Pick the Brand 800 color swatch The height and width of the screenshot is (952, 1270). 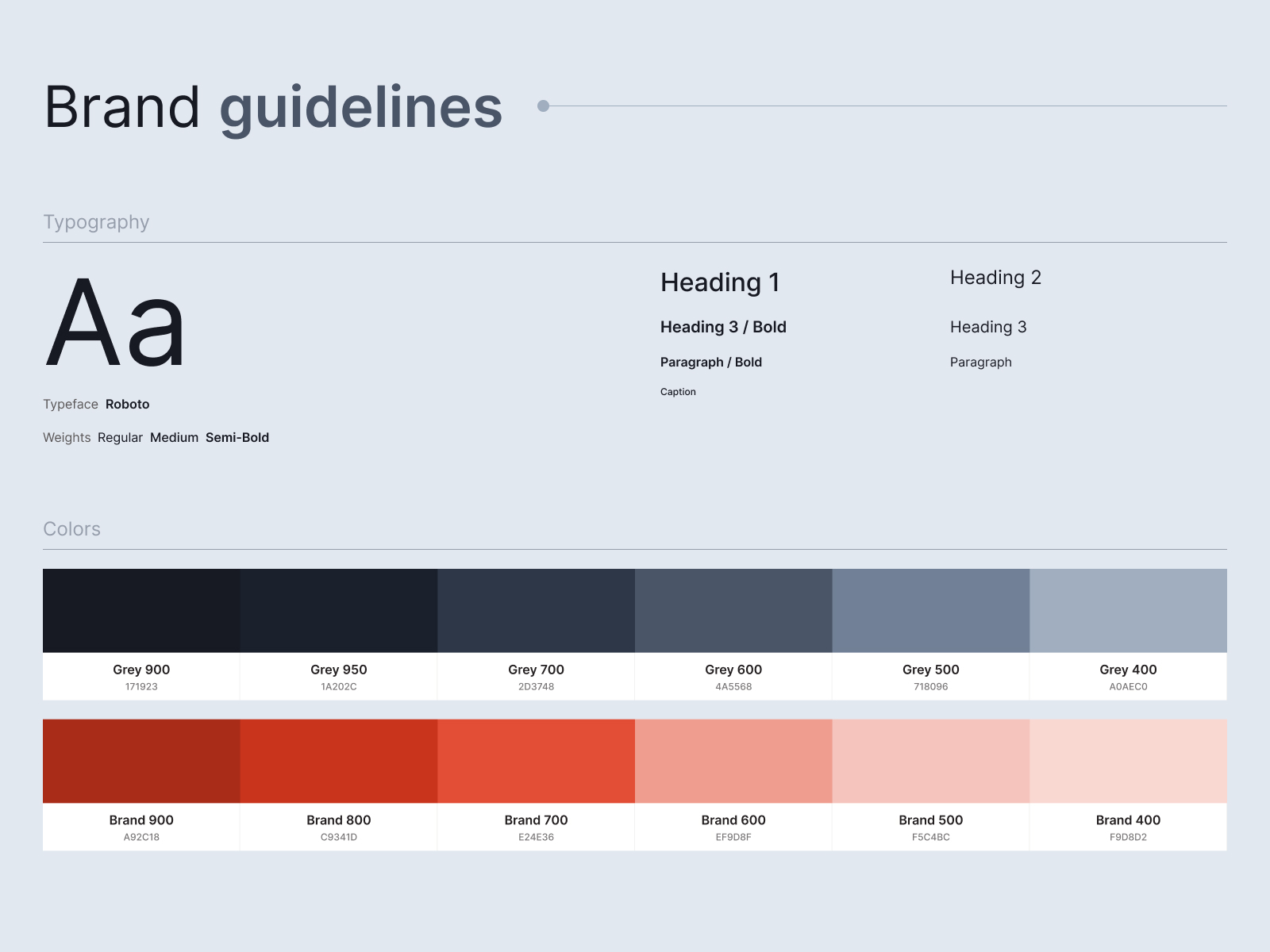pos(339,761)
